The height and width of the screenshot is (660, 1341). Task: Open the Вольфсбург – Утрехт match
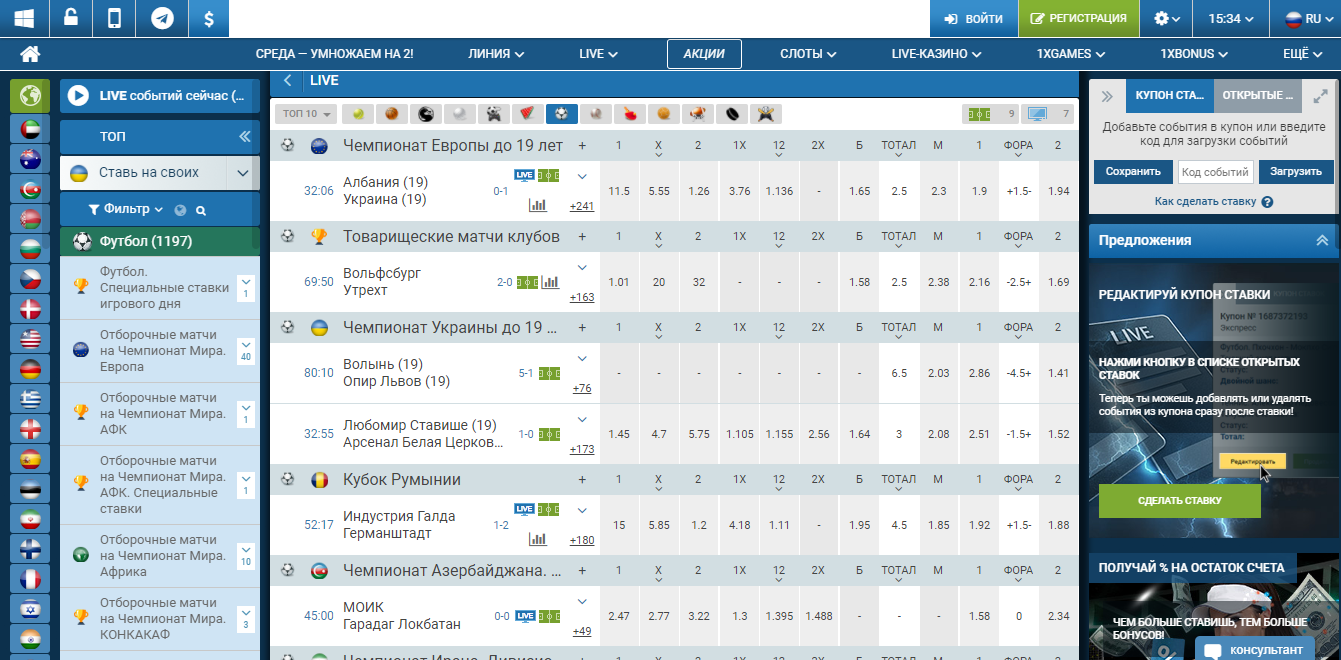coord(382,282)
